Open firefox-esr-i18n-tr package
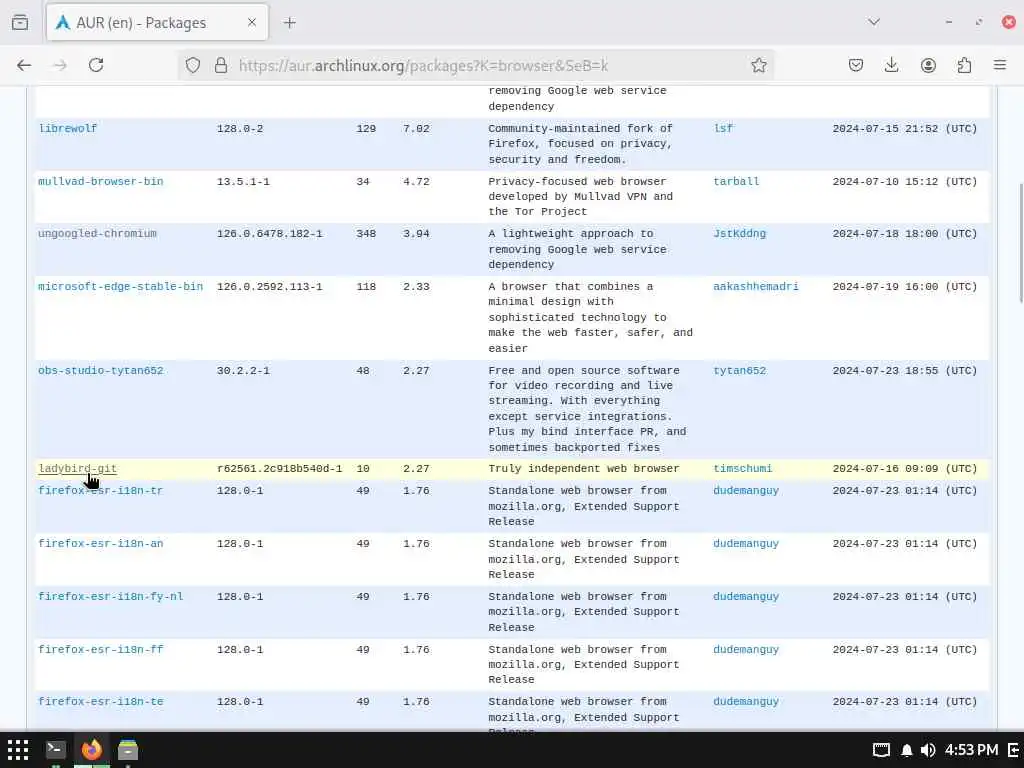1024x768 pixels. (101, 491)
